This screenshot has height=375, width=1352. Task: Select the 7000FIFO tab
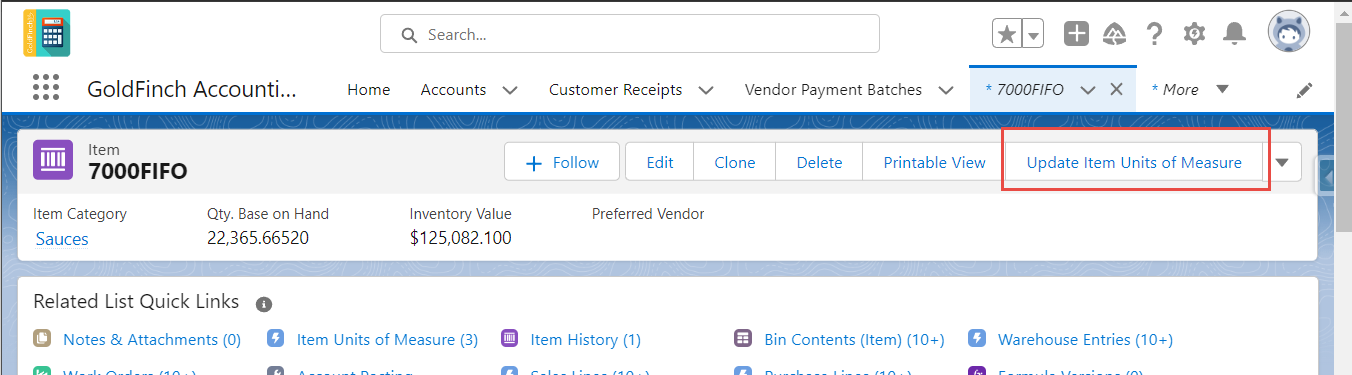1026,90
